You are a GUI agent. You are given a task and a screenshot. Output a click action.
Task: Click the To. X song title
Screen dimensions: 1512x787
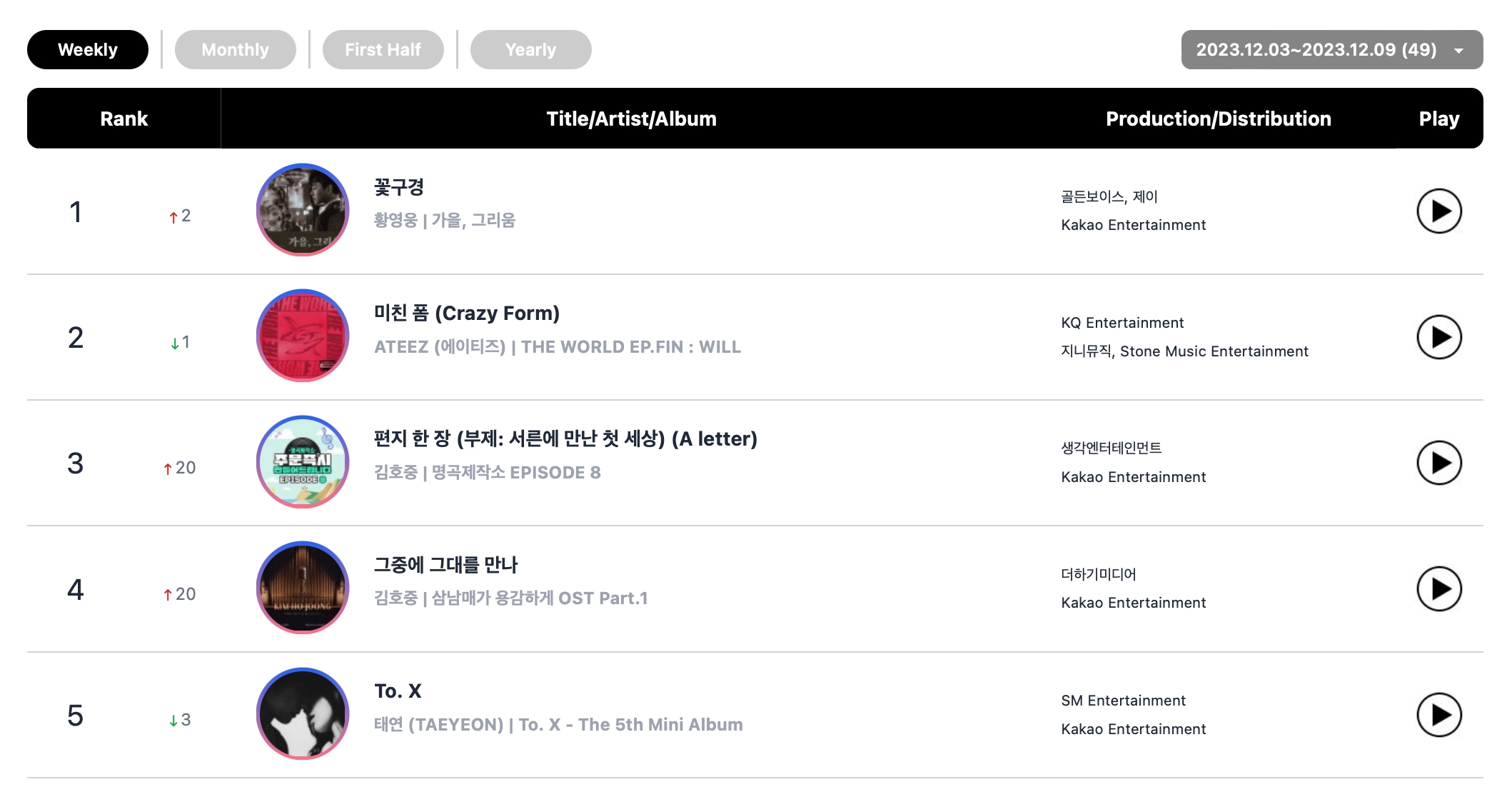(398, 691)
